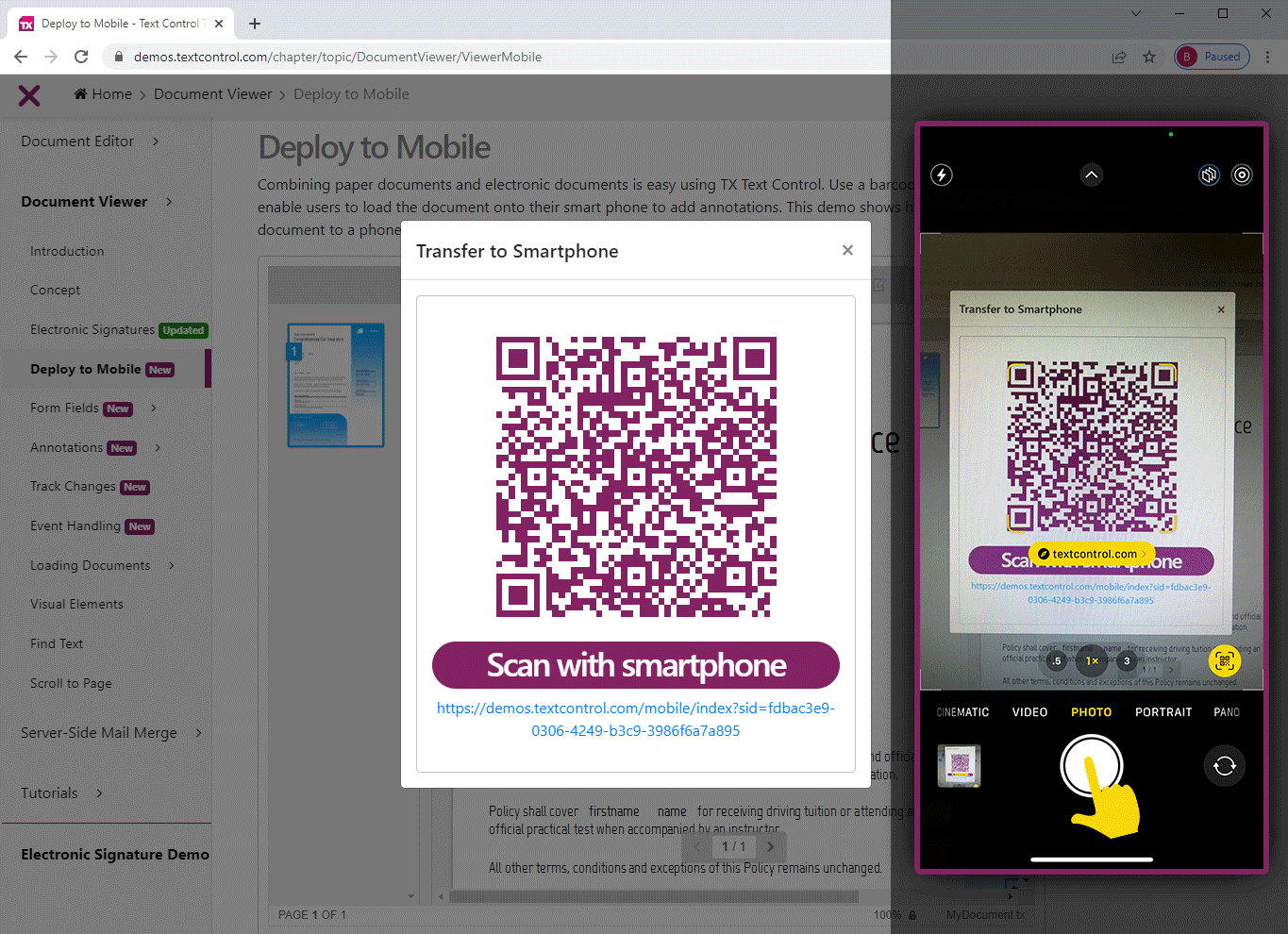Open the demos.textcontrol.com mobile link

click(x=636, y=719)
